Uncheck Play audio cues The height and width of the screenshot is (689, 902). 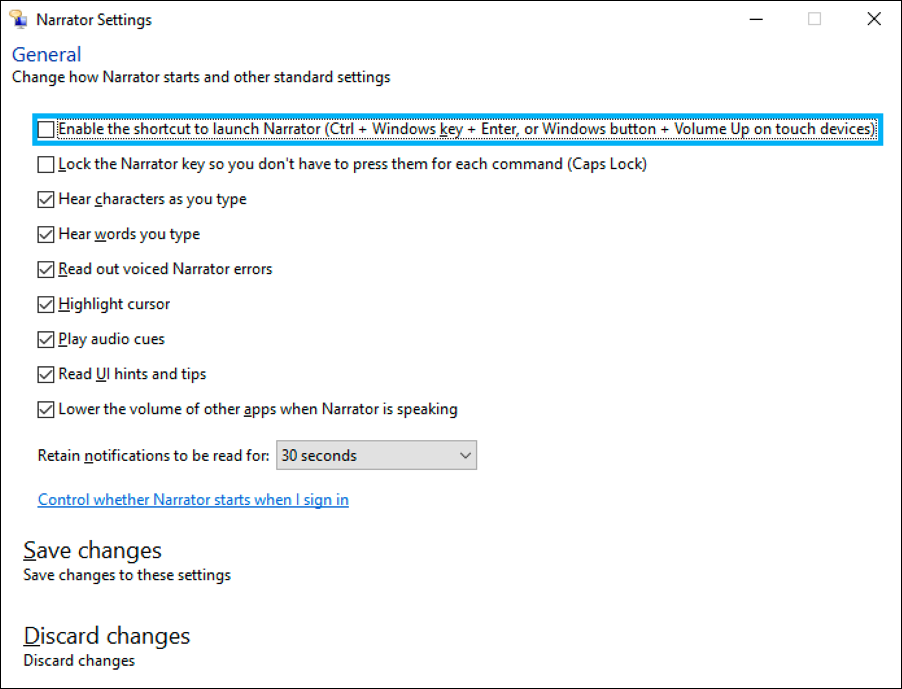tap(45, 339)
